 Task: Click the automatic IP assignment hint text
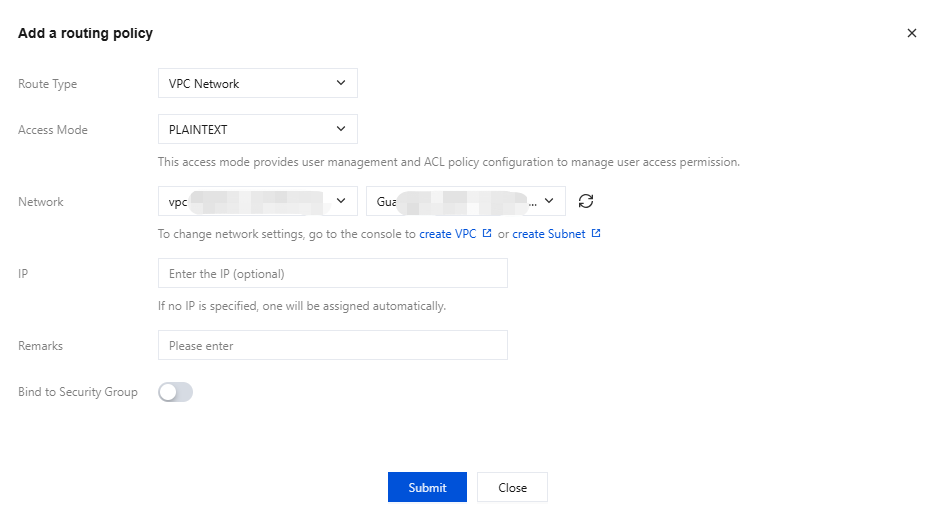[x=301, y=306]
